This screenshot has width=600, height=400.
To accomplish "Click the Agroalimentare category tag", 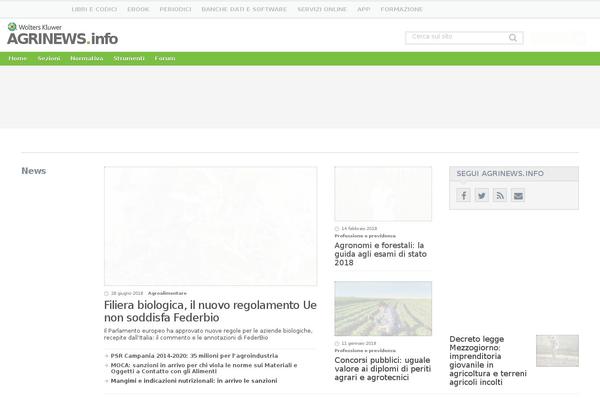I will coord(167,293).
